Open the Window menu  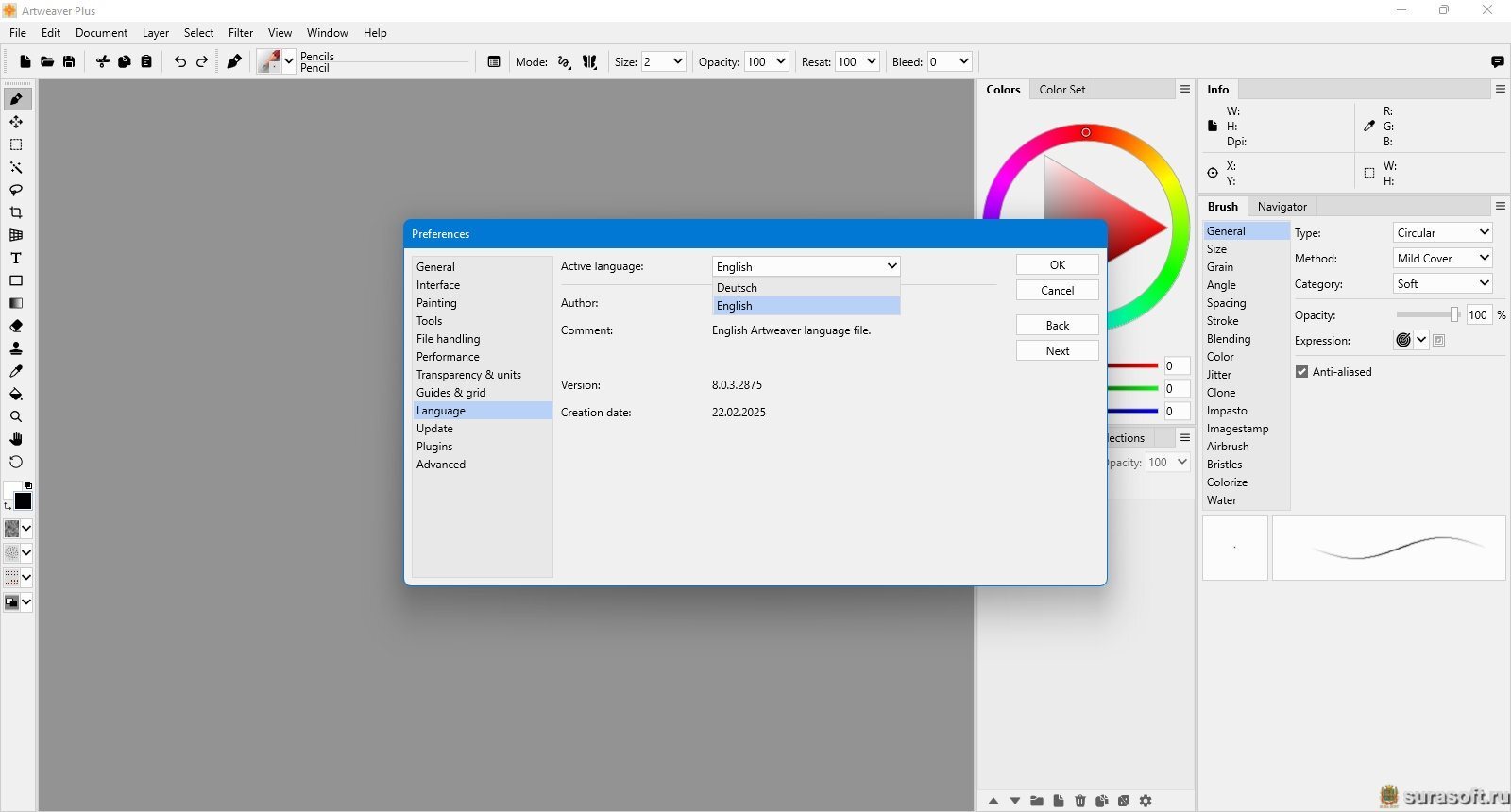point(328,32)
